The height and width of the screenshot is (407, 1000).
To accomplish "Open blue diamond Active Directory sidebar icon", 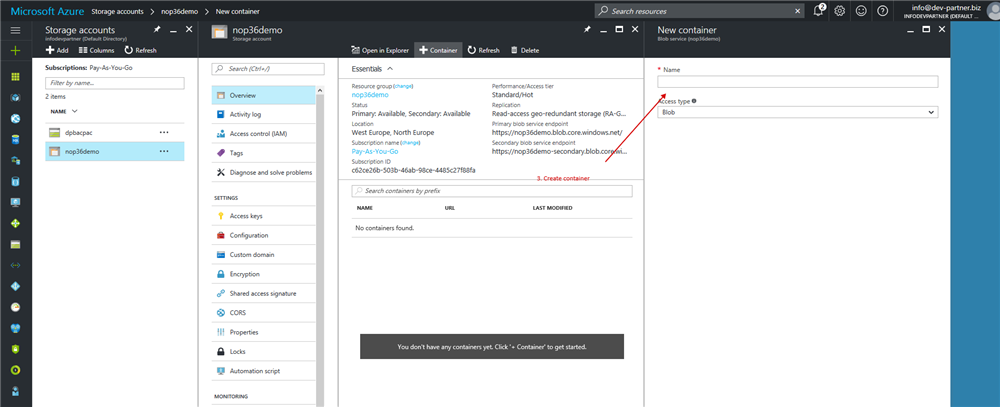I will point(15,286).
